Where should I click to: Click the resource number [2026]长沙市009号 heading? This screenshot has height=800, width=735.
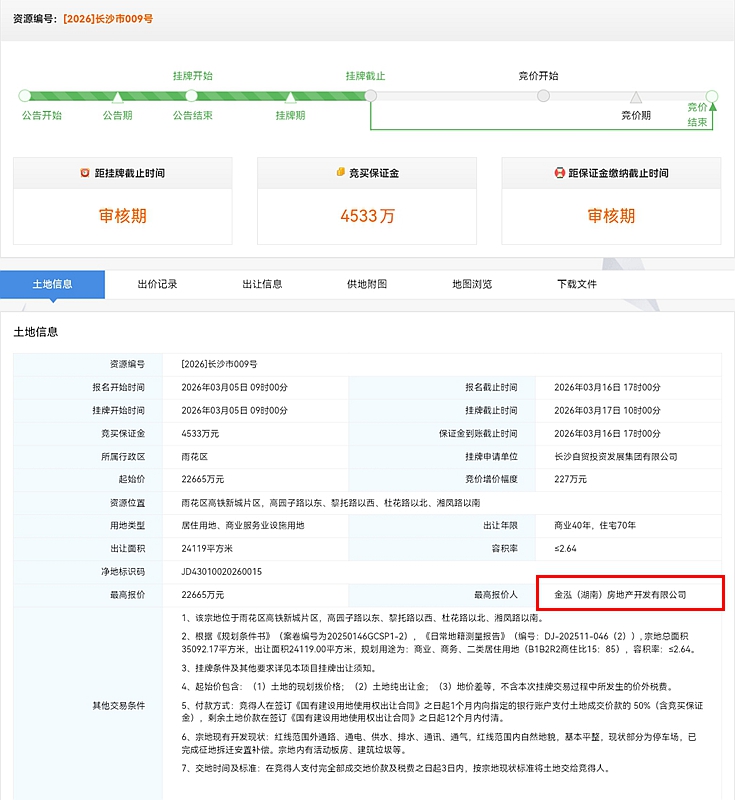pos(108,19)
